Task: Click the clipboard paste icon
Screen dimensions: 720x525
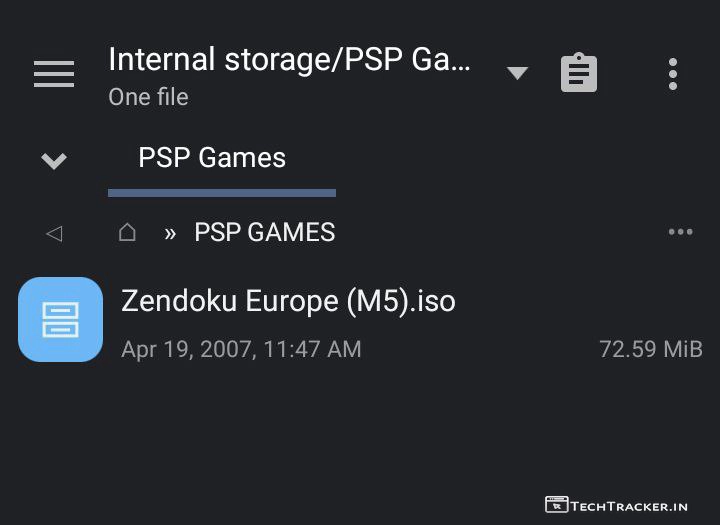Action: [x=579, y=74]
